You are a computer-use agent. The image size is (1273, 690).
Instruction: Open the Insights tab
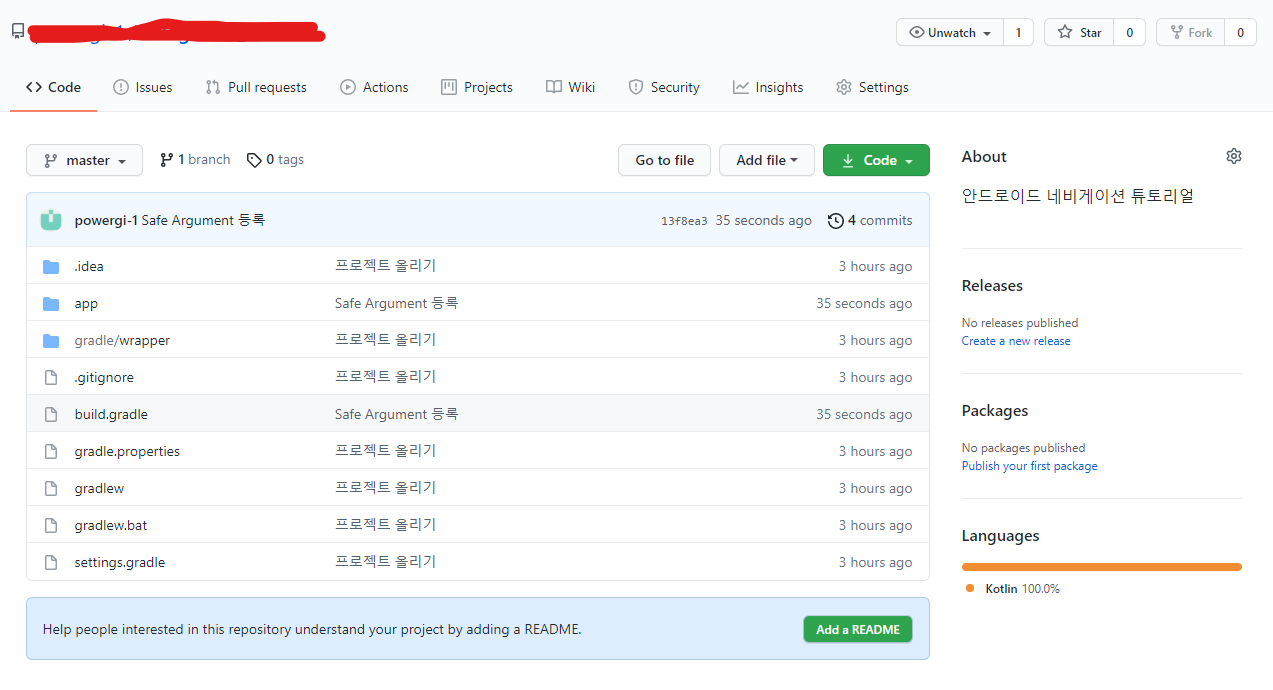pos(768,87)
